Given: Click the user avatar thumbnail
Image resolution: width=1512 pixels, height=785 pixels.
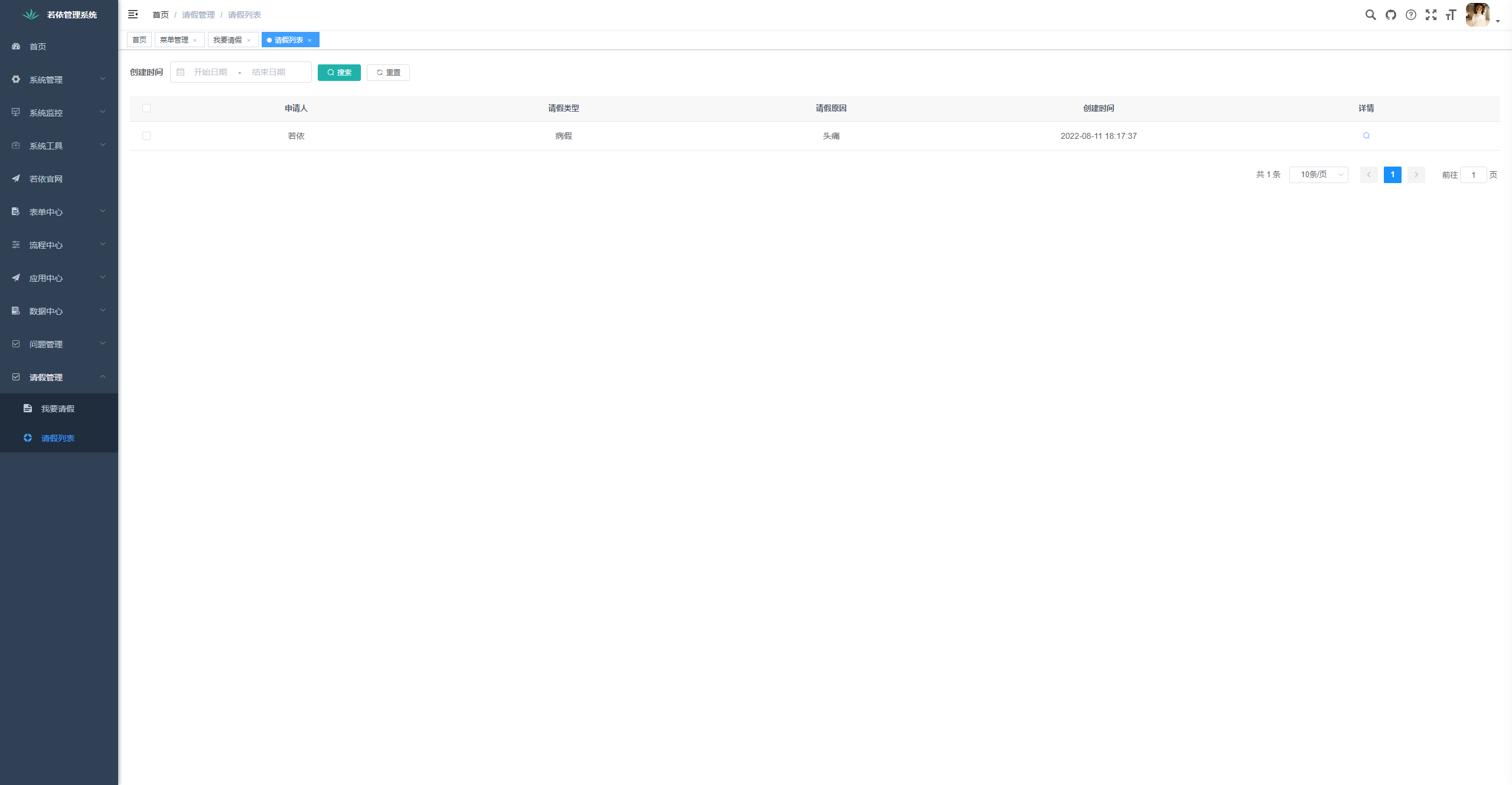Looking at the screenshot, I should 1478,15.
